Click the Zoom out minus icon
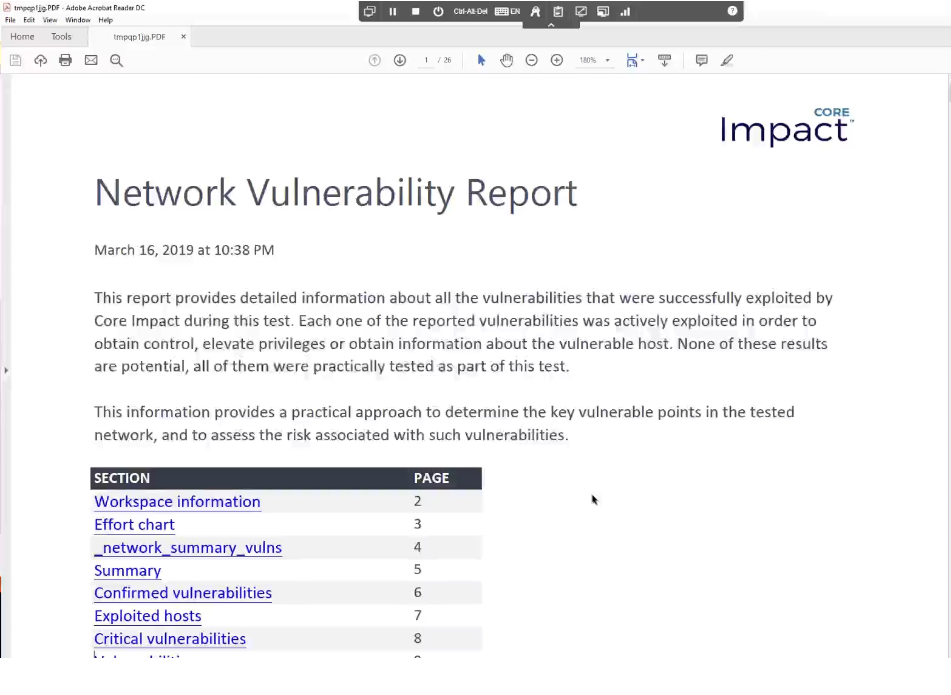The height and width of the screenshot is (695, 951). coord(532,60)
